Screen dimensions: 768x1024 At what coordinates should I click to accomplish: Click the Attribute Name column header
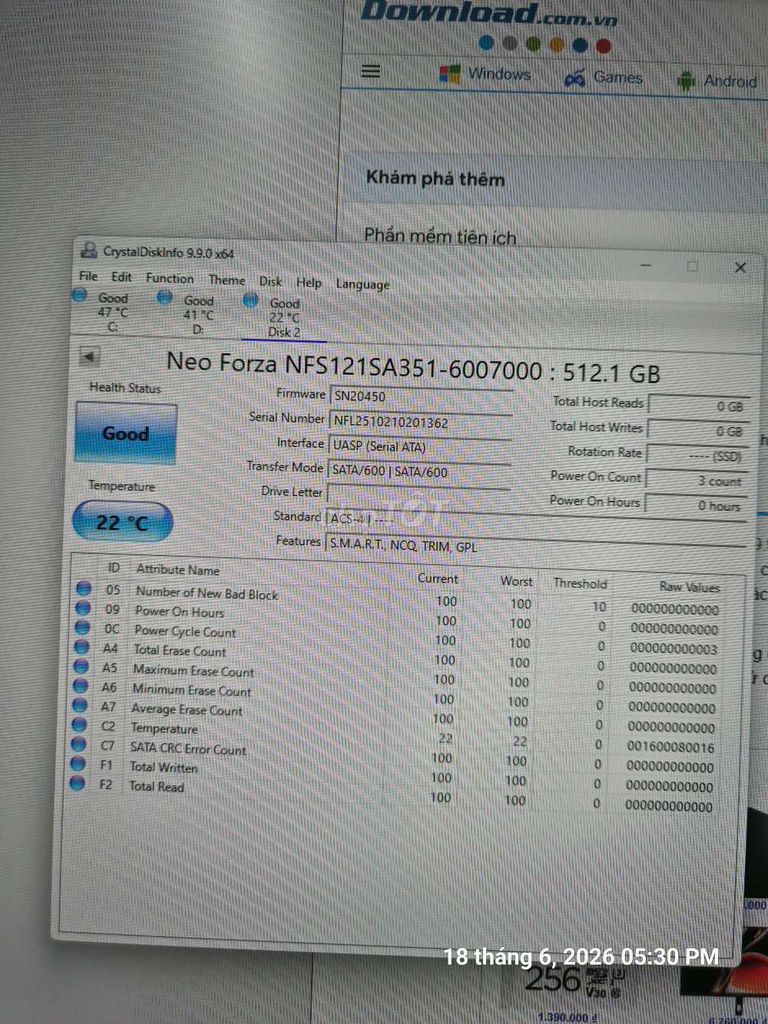pos(178,569)
